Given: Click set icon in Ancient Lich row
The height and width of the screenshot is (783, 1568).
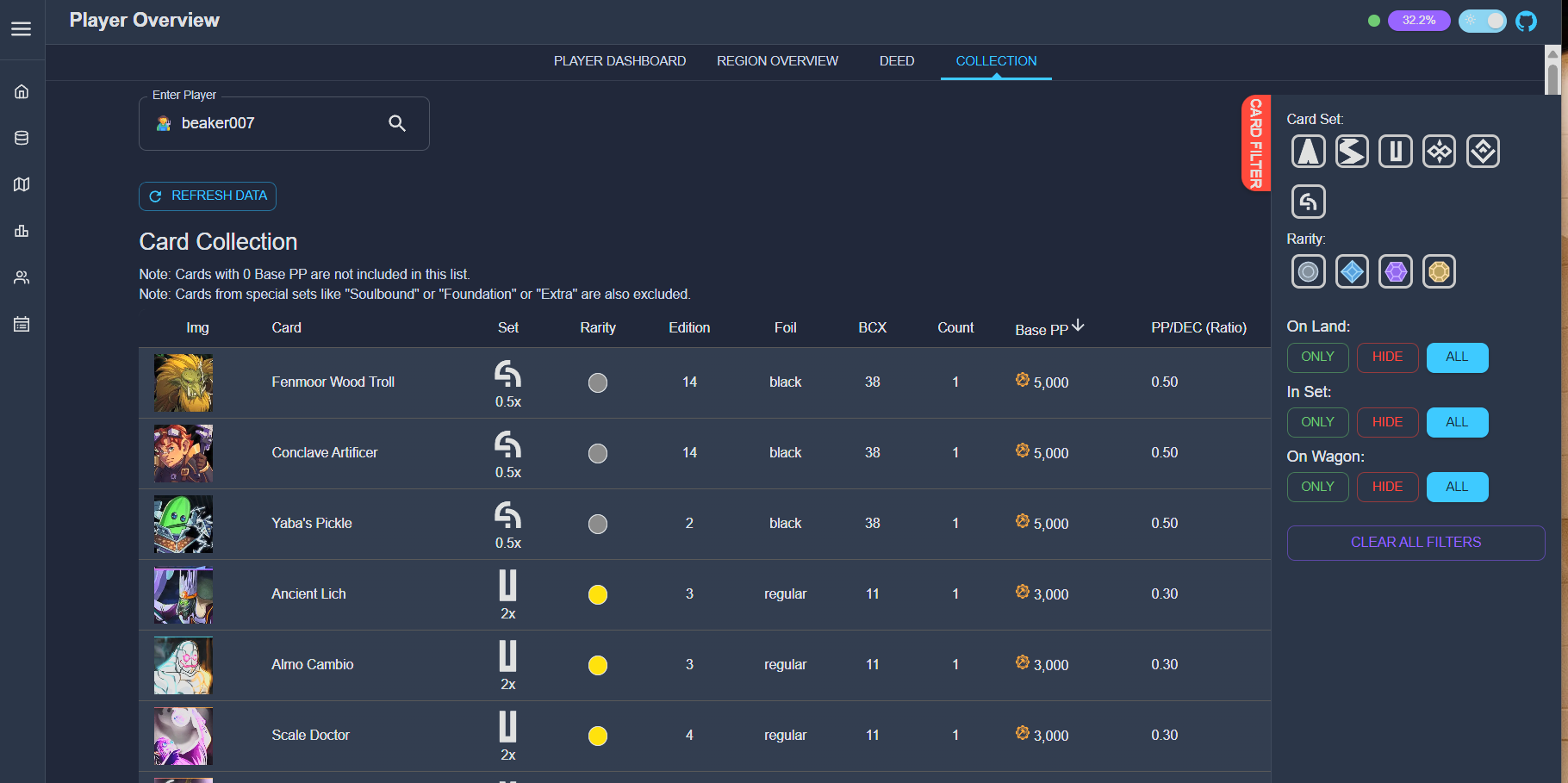Looking at the screenshot, I should [508, 586].
